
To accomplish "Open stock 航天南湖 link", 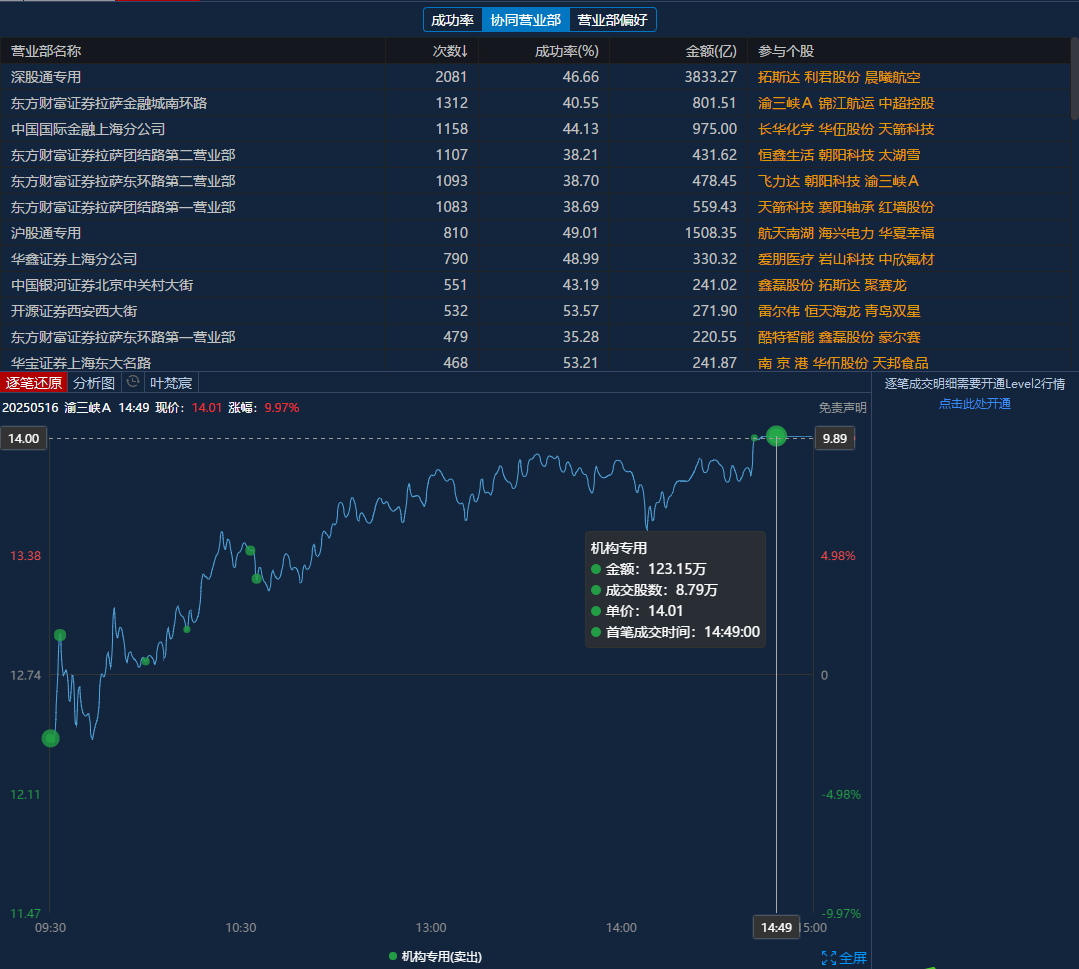I will (786, 233).
